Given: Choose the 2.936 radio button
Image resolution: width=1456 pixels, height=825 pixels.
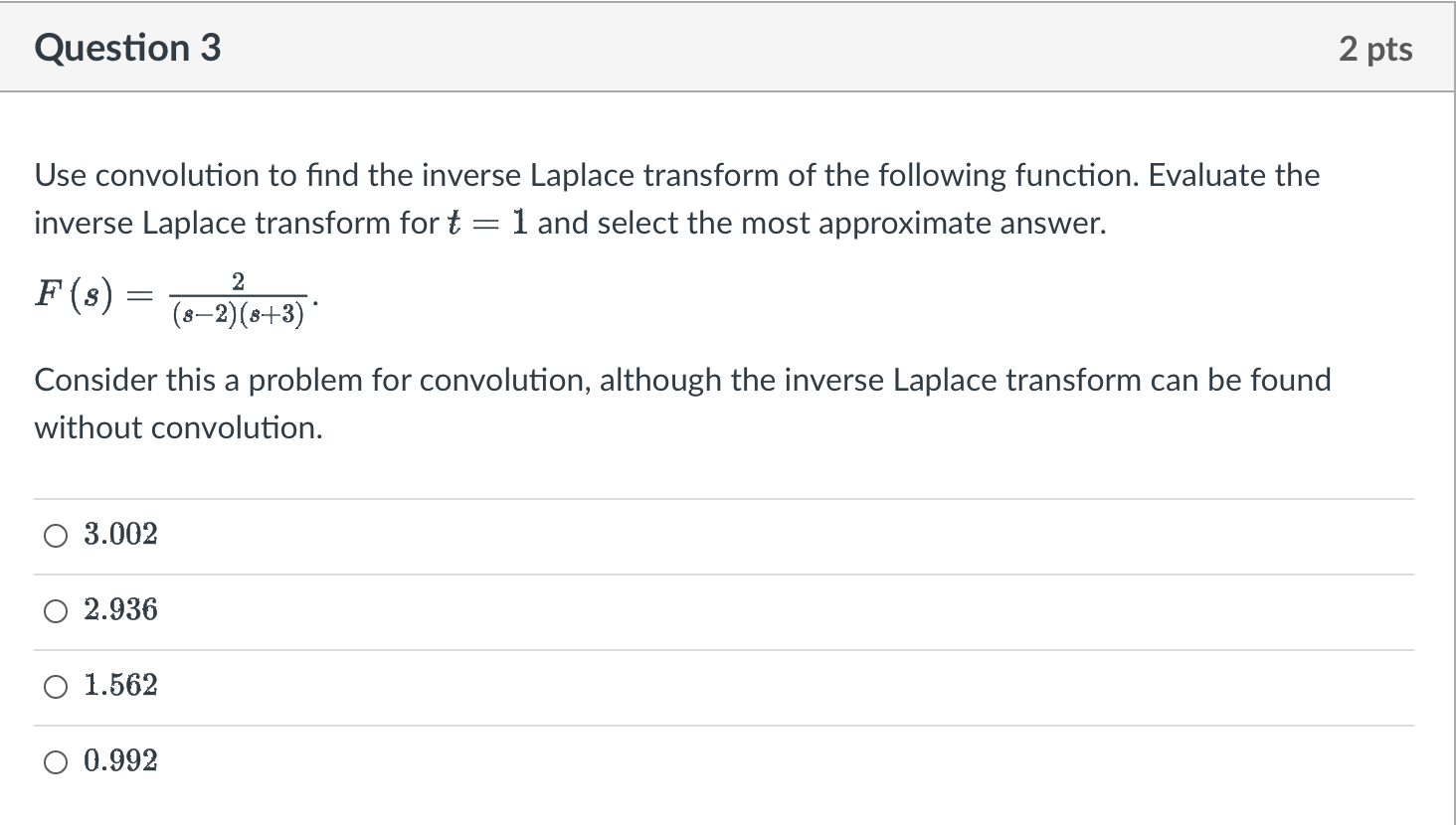Looking at the screenshot, I should click(x=56, y=612).
